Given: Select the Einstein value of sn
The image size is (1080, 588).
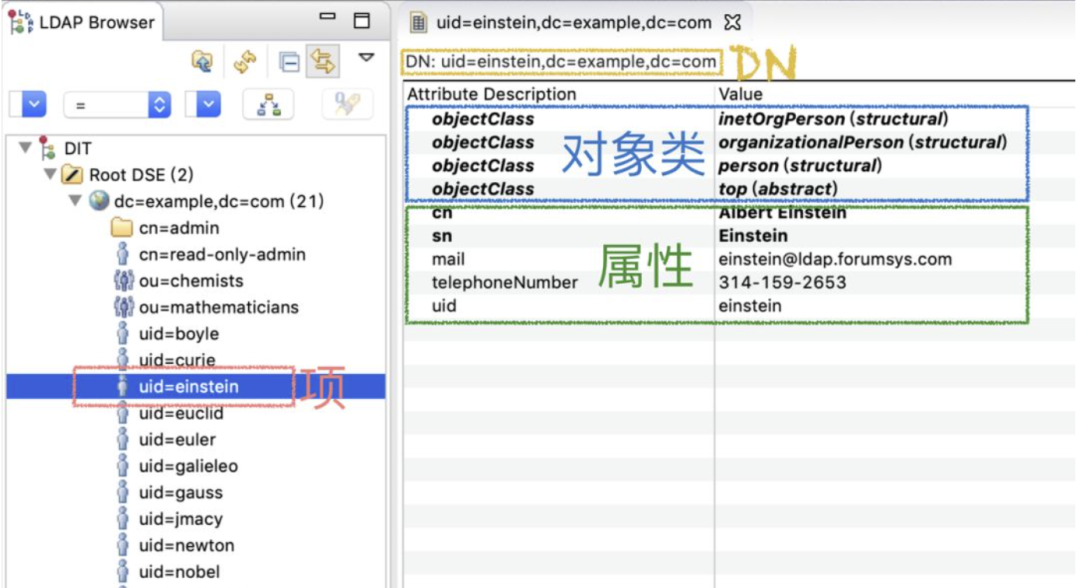Looking at the screenshot, I should (x=753, y=236).
